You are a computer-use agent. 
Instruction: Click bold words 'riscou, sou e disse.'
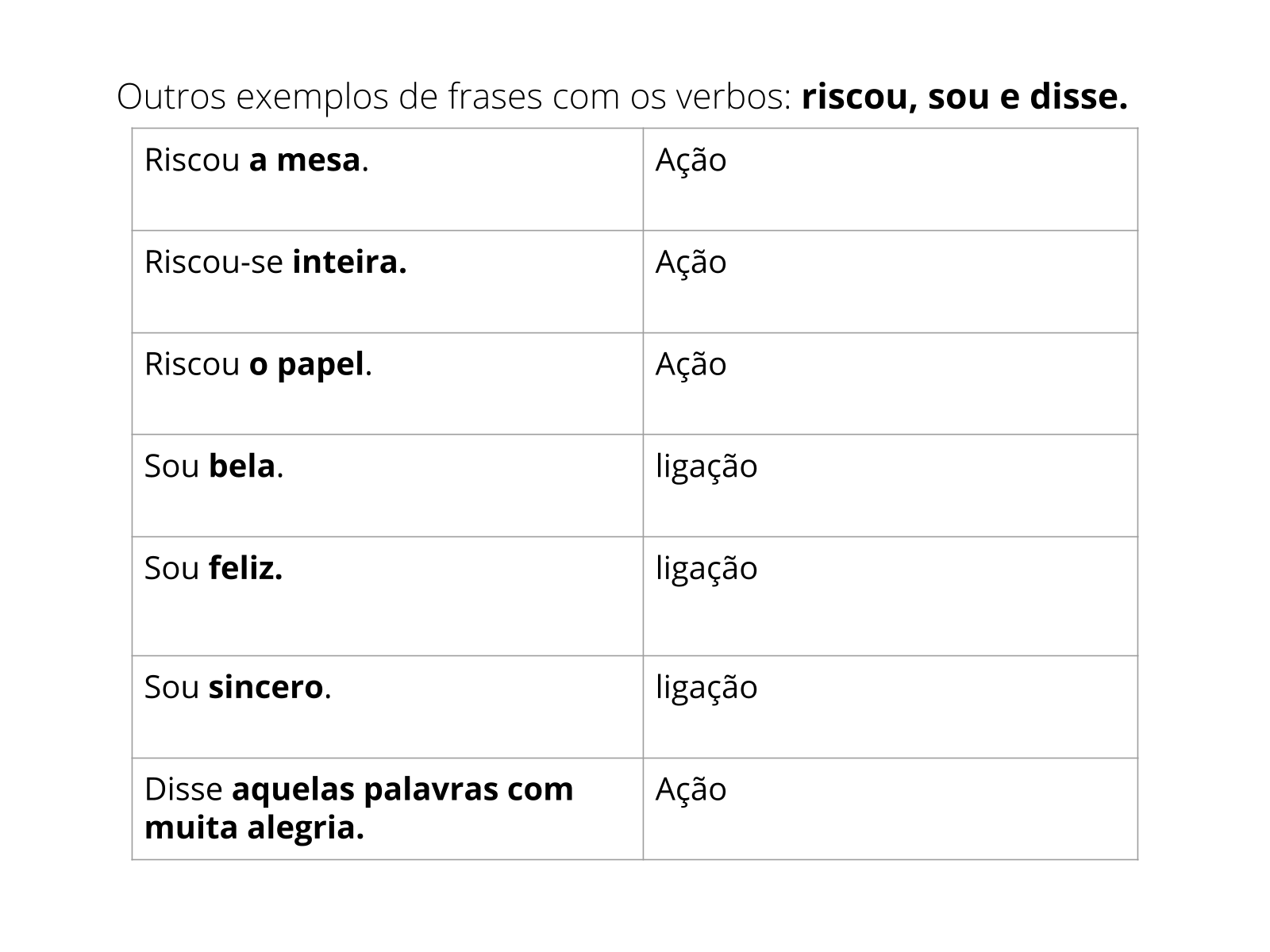point(964,97)
